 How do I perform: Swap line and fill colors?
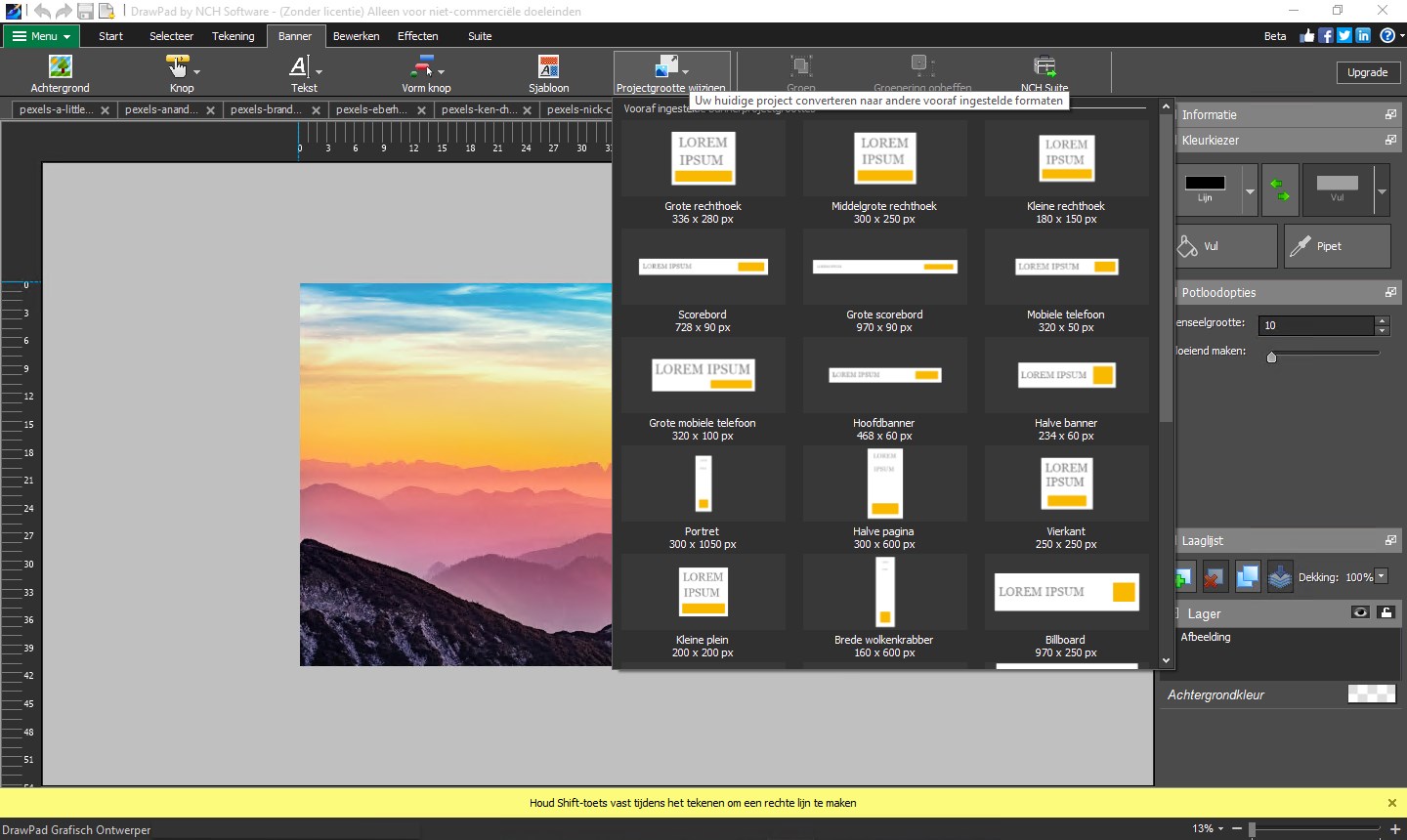coord(1279,189)
